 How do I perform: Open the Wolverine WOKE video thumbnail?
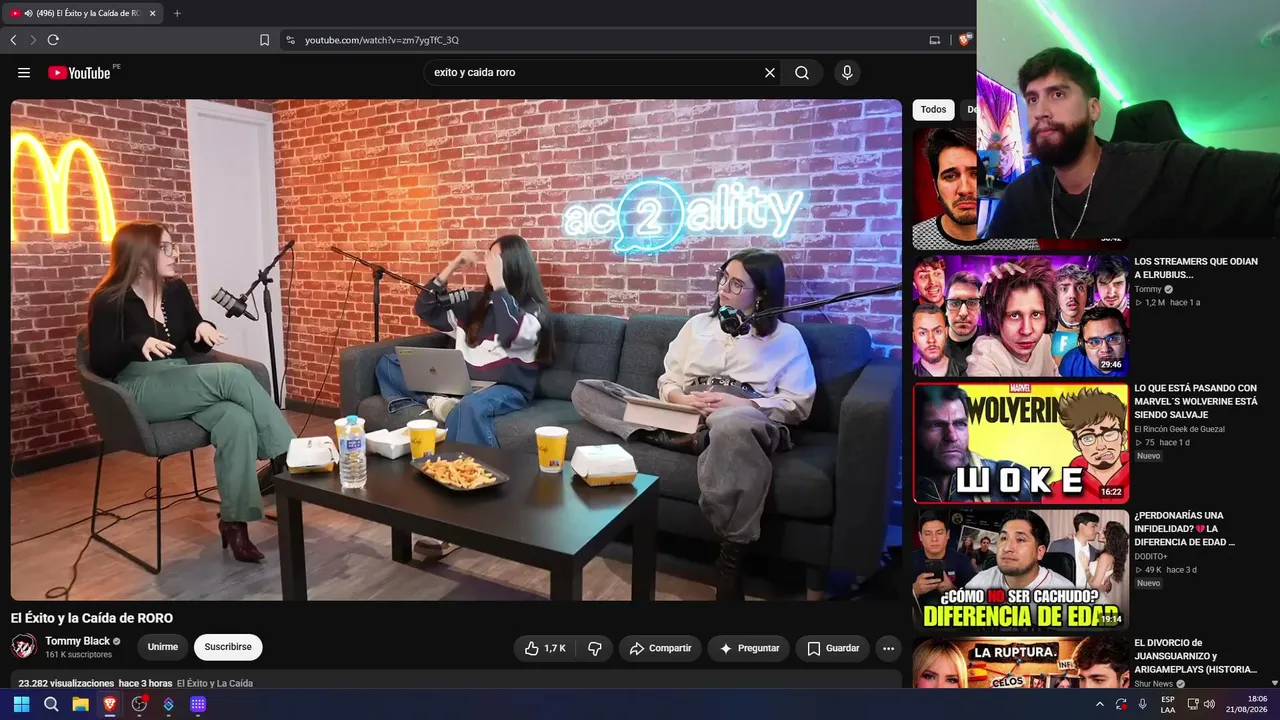[x=1021, y=442]
